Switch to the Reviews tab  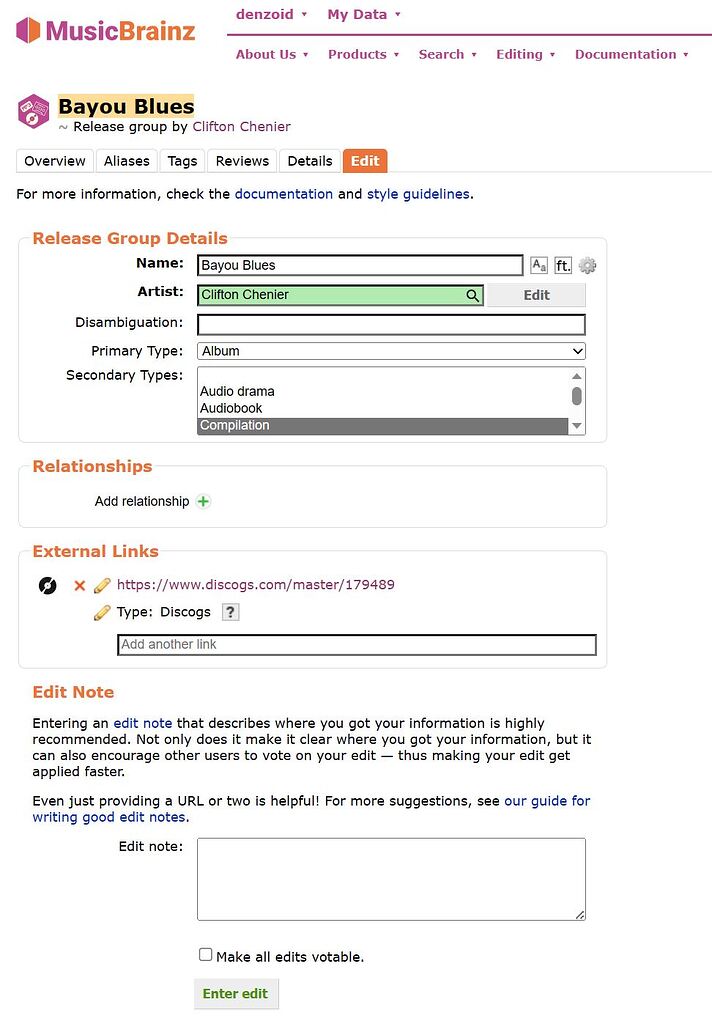pyautogui.click(x=243, y=161)
